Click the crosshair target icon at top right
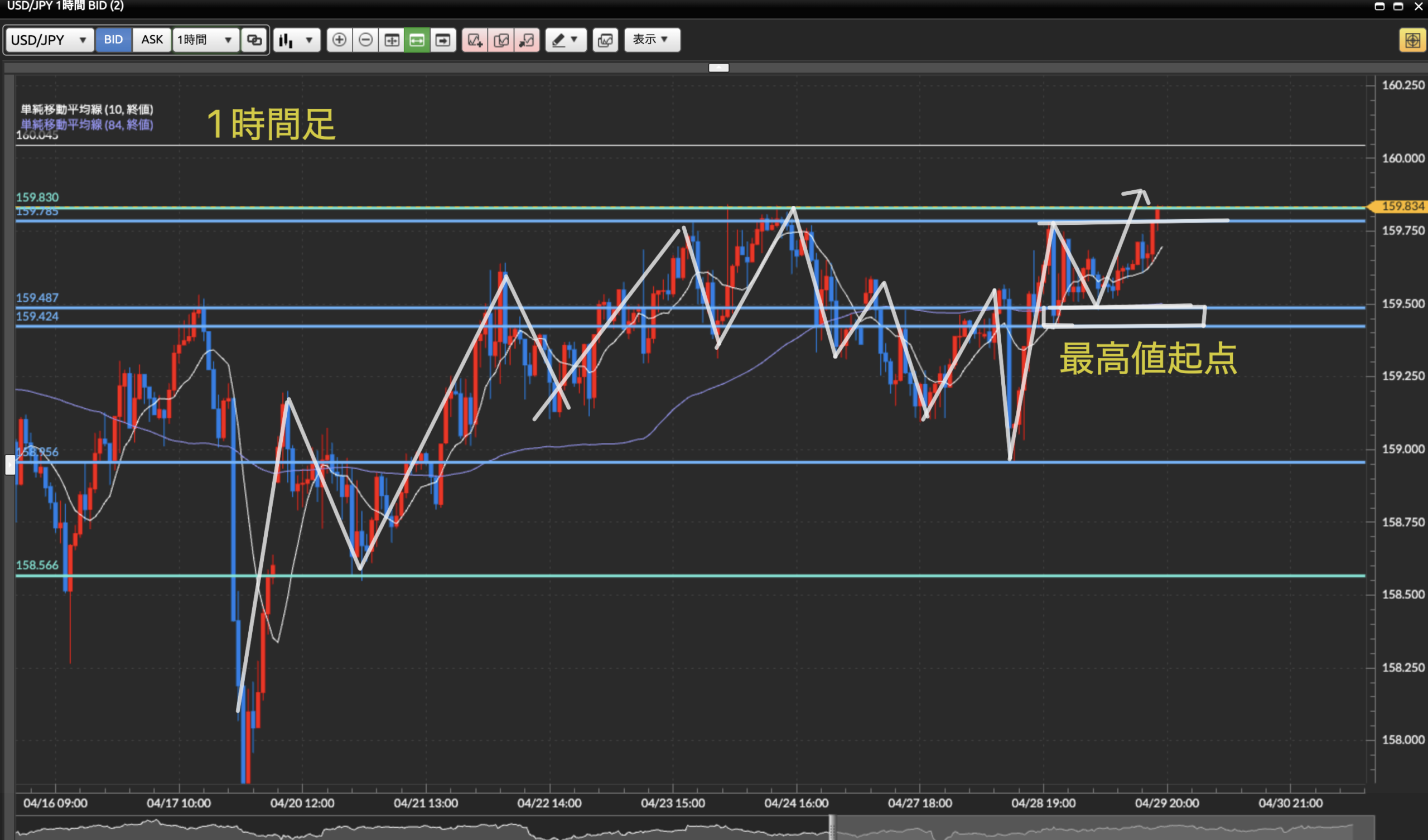 click(1412, 40)
